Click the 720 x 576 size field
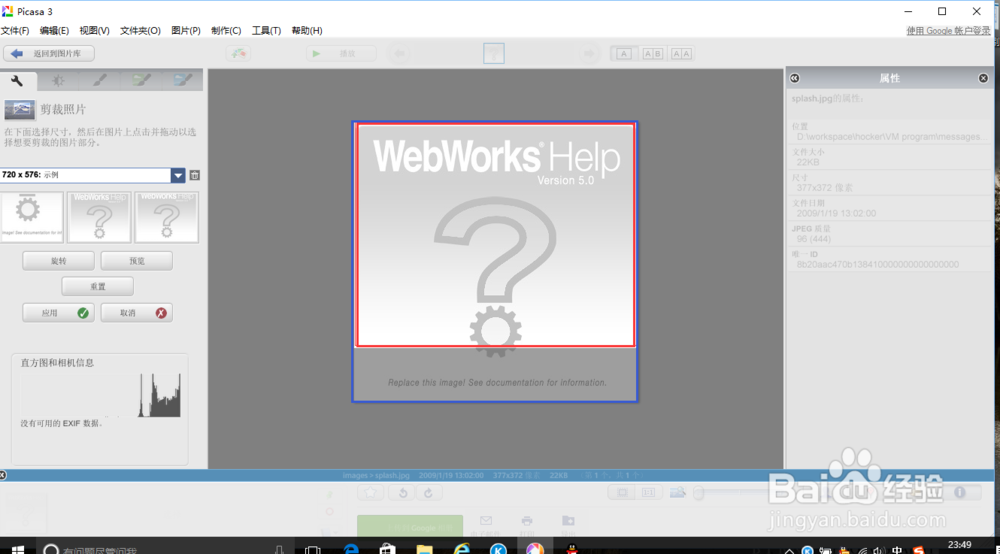This screenshot has width=1000, height=554. 85,175
